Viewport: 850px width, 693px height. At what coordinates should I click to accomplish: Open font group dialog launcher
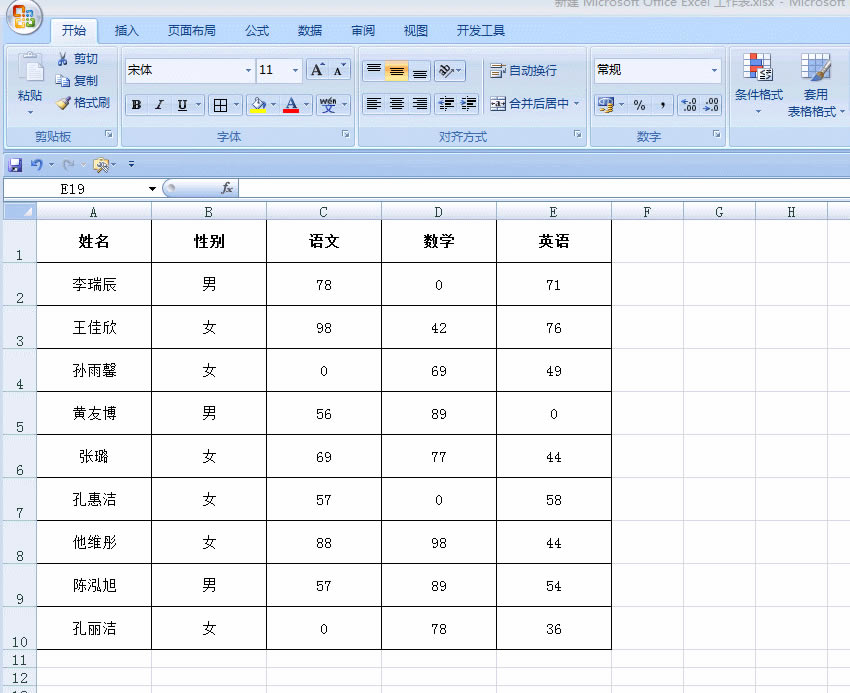pyautogui.click(x=346, y=134)
